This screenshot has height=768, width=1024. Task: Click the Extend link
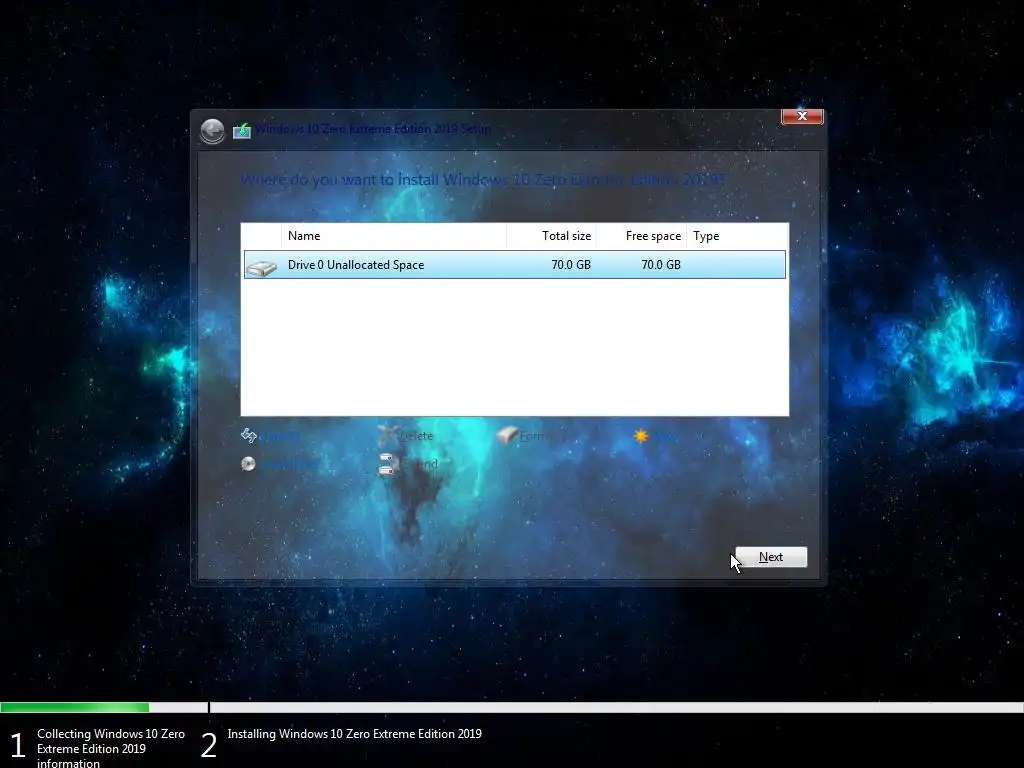[419, 464]
